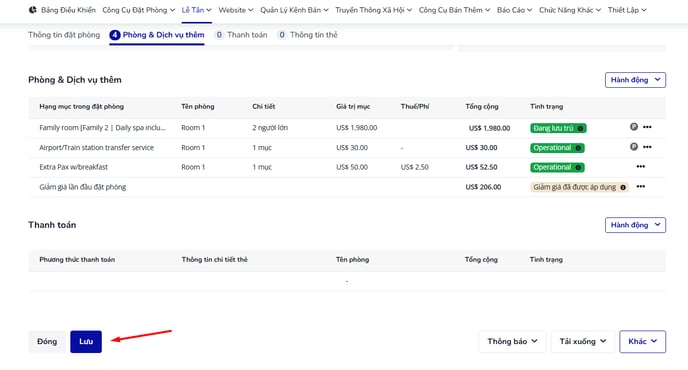Switch to the Thanh toán tab

point(241,35)
